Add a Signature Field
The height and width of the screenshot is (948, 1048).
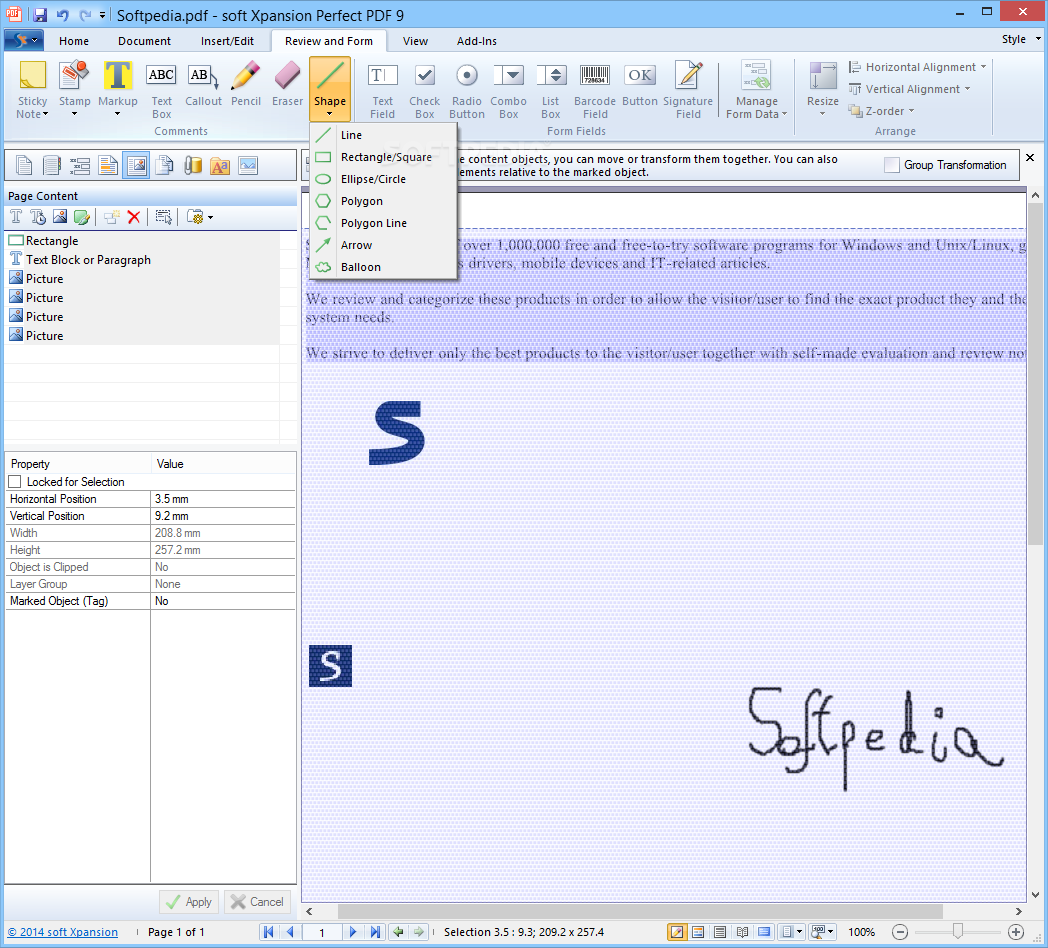click(688, 88)
